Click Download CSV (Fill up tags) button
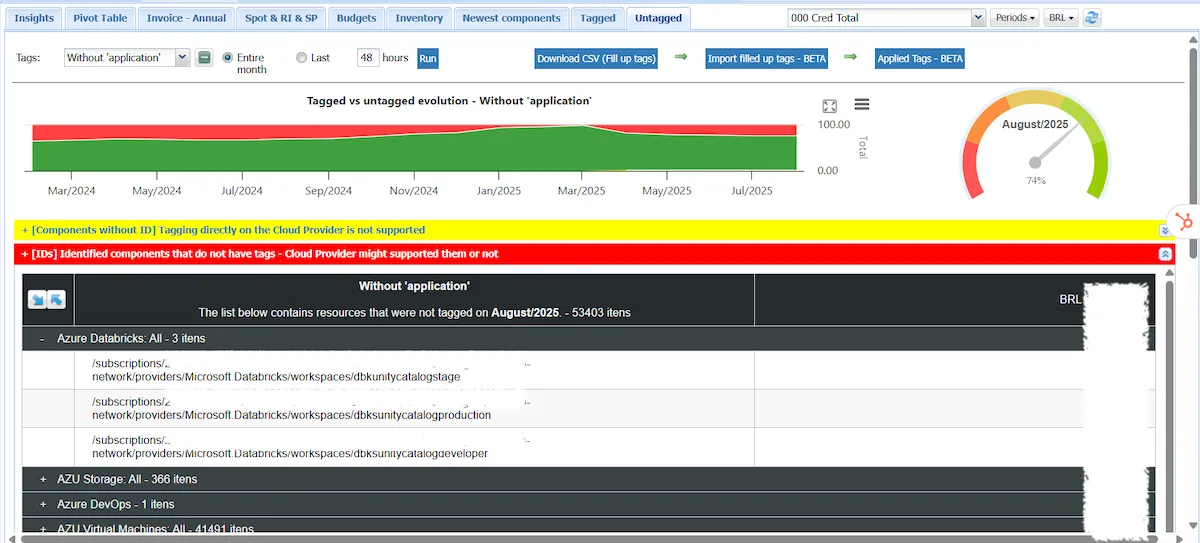Image resolution: width=1200 pixels, height=543 pixels. coord(596,58)
